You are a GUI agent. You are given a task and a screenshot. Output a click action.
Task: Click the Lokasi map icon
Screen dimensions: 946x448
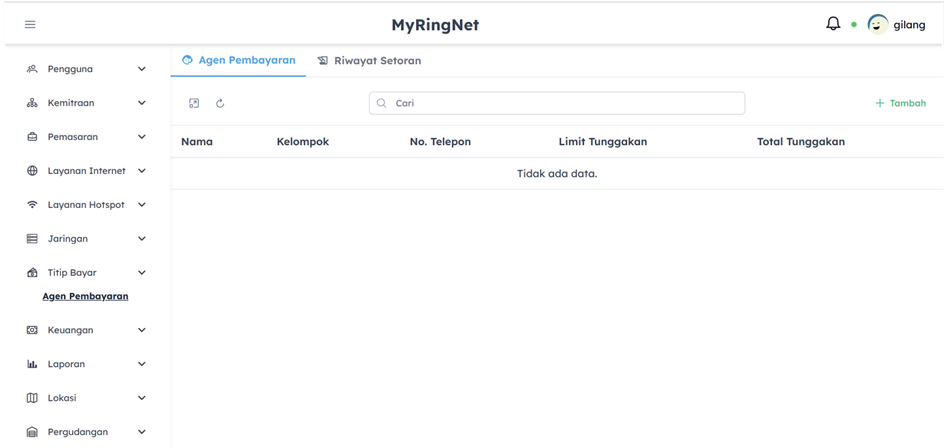point(32,398)
